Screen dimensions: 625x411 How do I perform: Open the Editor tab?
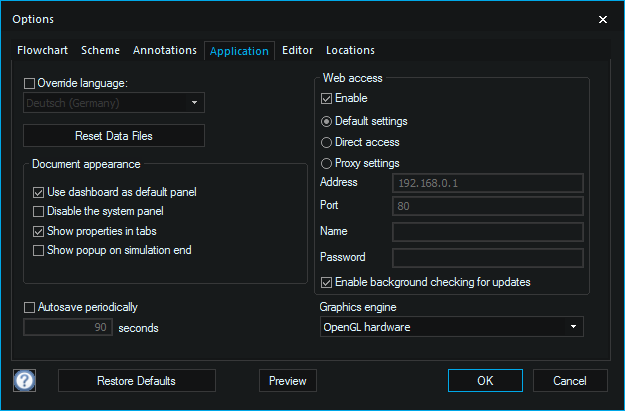(297, 50)
